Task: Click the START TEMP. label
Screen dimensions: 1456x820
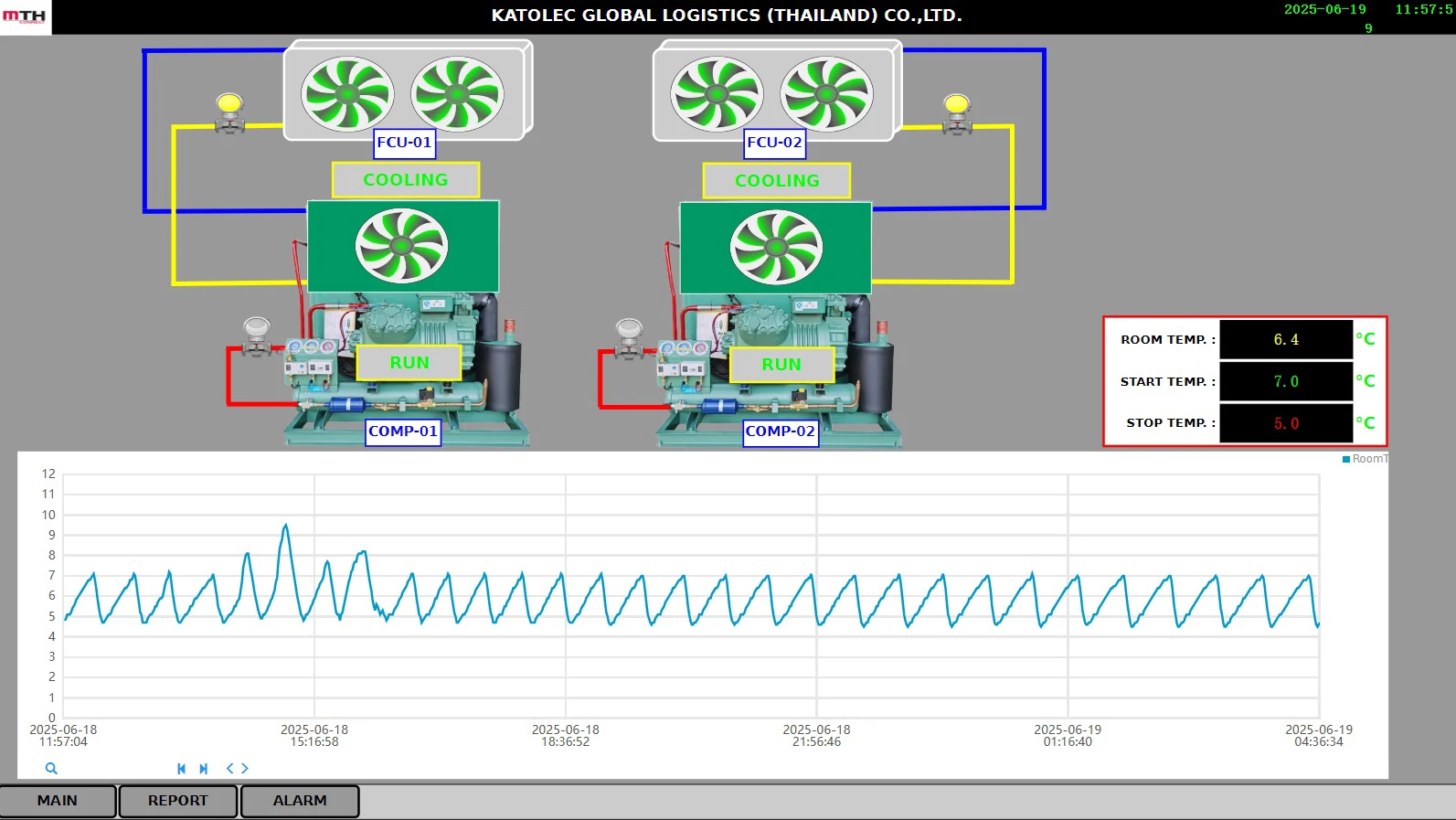Action: pyautogui.click(x=1168, y=381)
